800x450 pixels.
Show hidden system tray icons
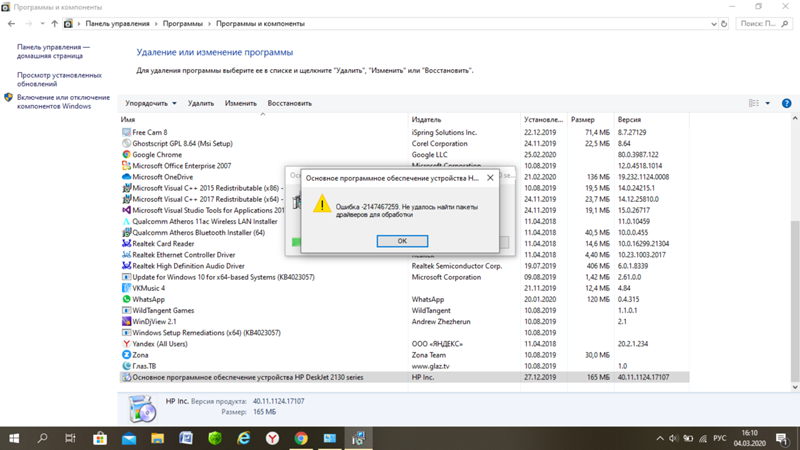pos(660,438)
